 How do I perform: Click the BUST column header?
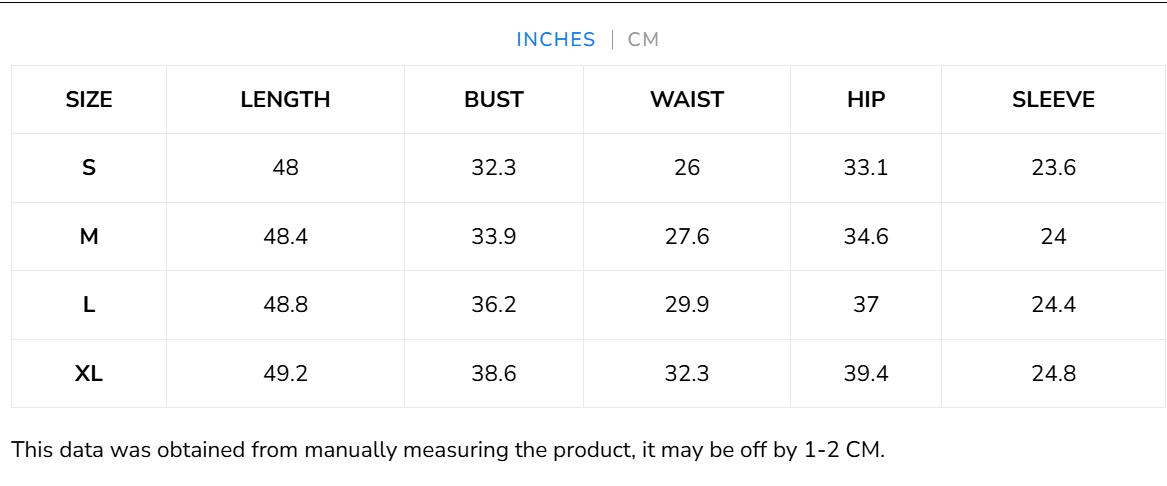pos(494,100)
